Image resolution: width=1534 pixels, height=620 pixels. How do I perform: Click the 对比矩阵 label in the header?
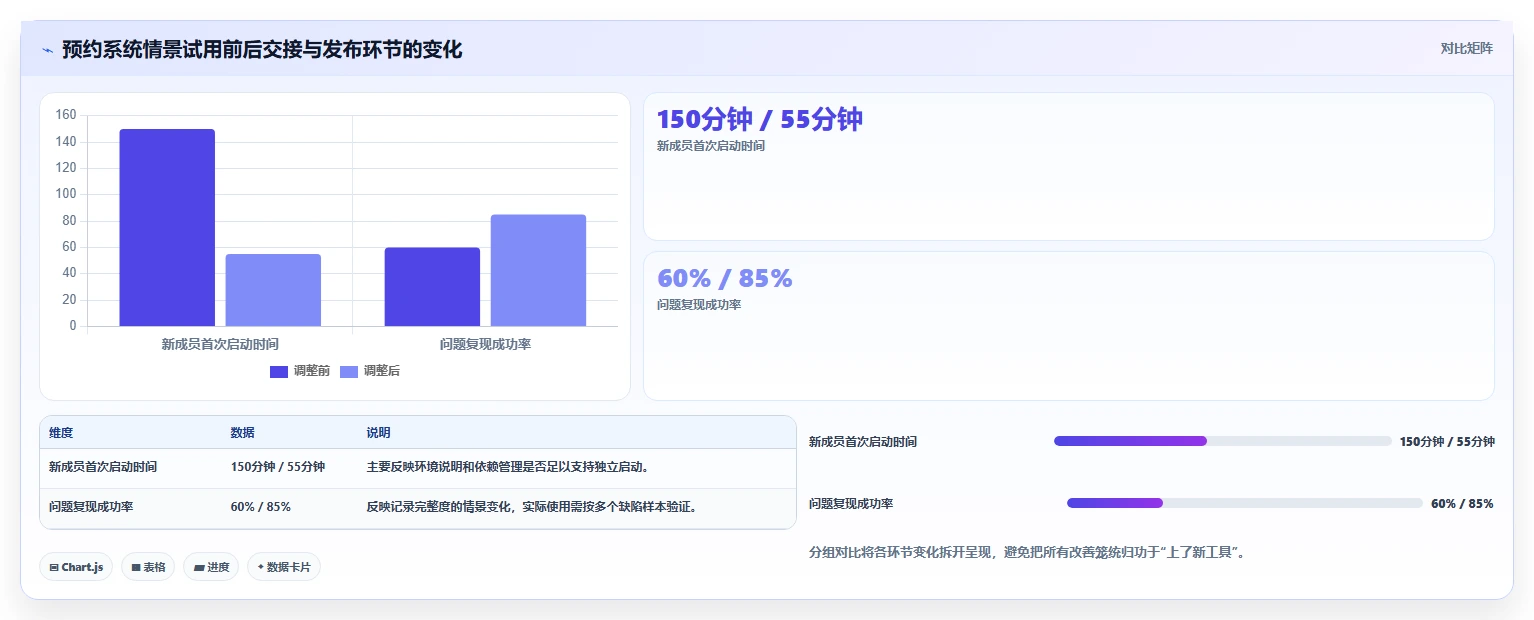tap(1466, 49)
